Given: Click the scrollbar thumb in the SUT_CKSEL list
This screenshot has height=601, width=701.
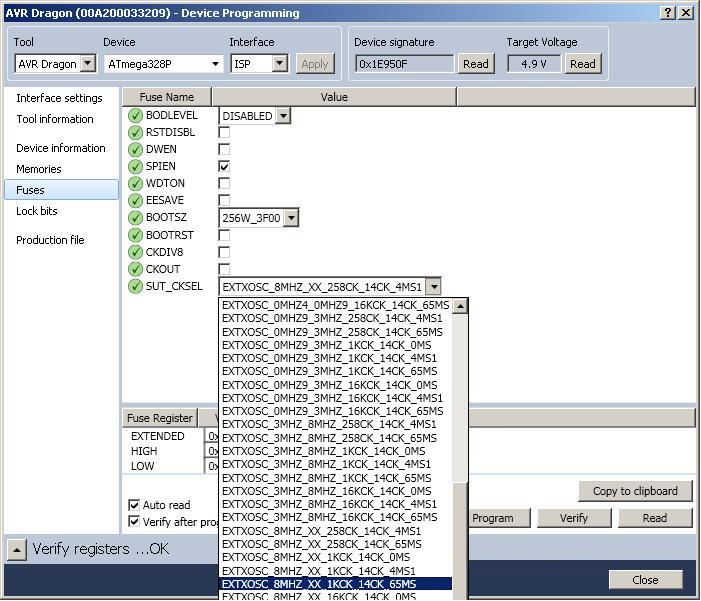Looking at the screenshot, I should pyautogui.click(x=460, y=542).
